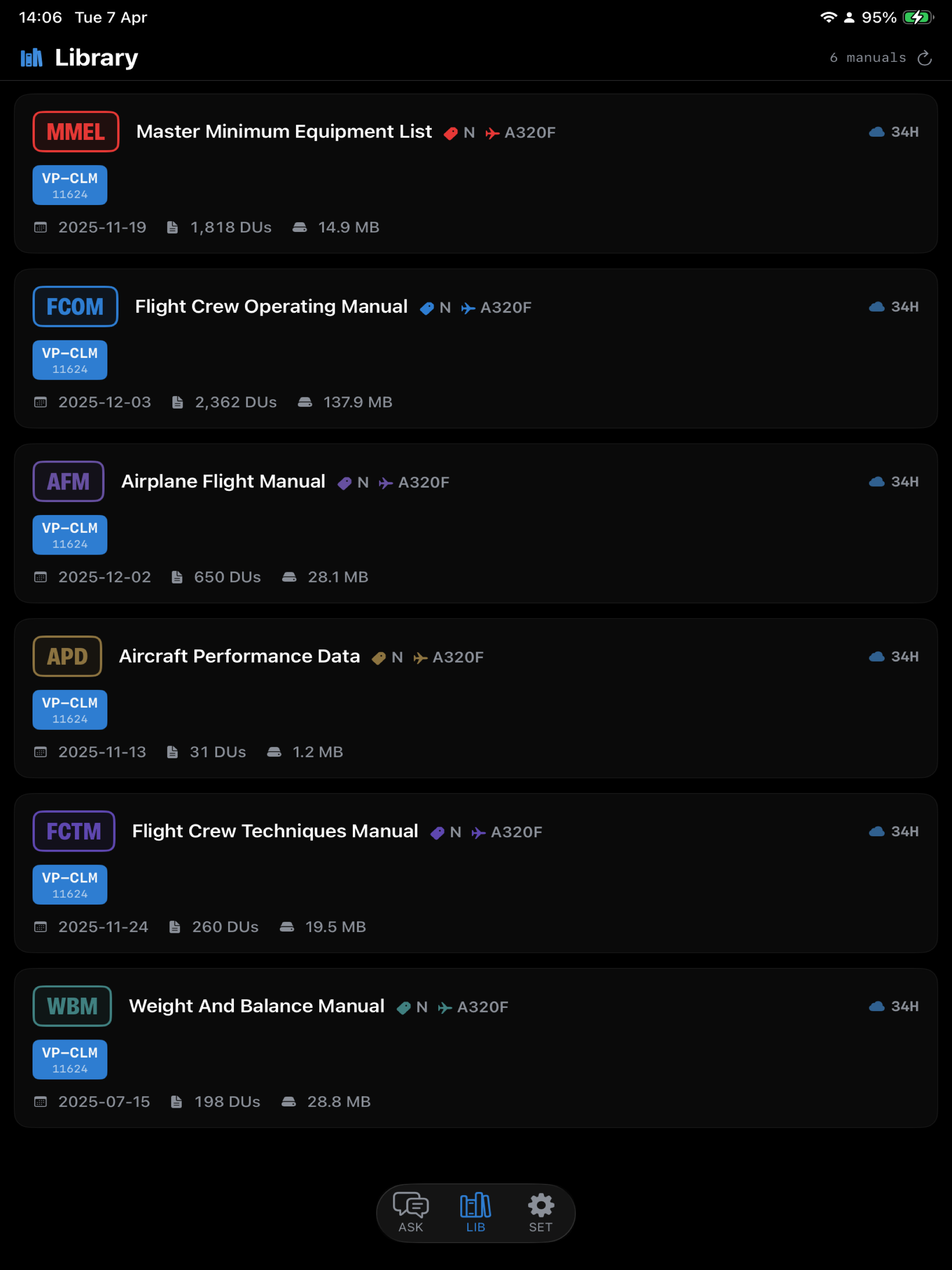Click the gold APD badge

coord(67,656)
